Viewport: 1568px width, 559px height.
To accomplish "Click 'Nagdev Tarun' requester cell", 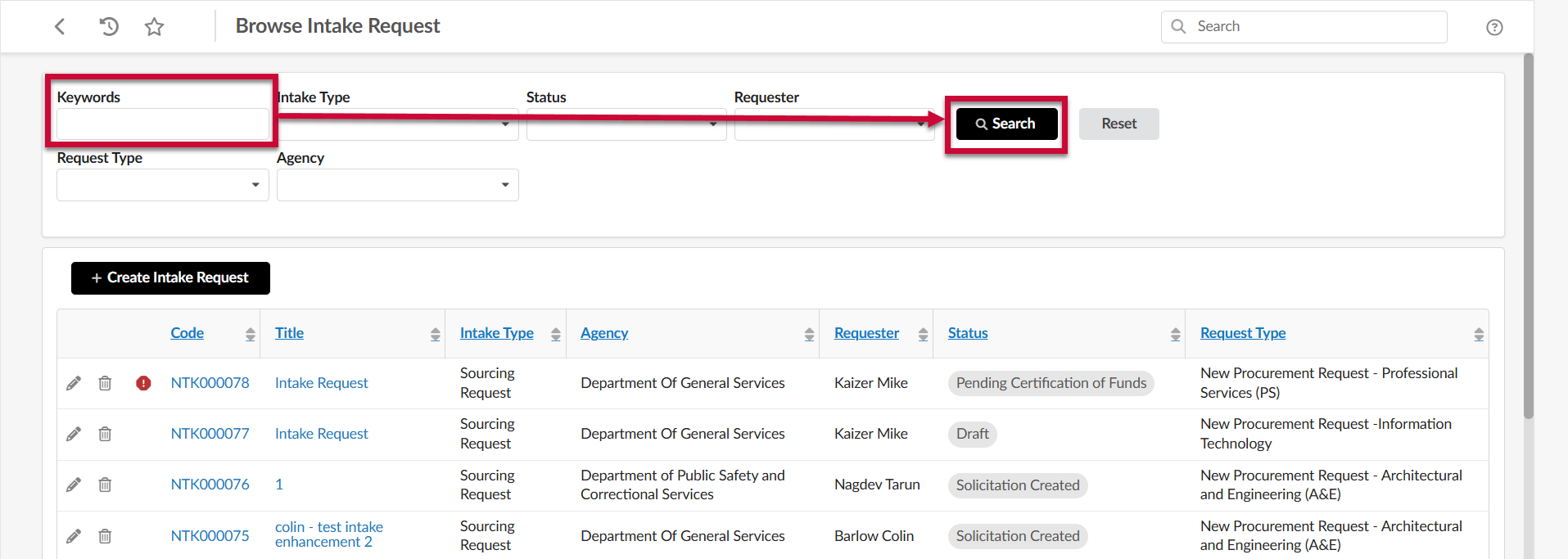I will [x=877, y=485].
